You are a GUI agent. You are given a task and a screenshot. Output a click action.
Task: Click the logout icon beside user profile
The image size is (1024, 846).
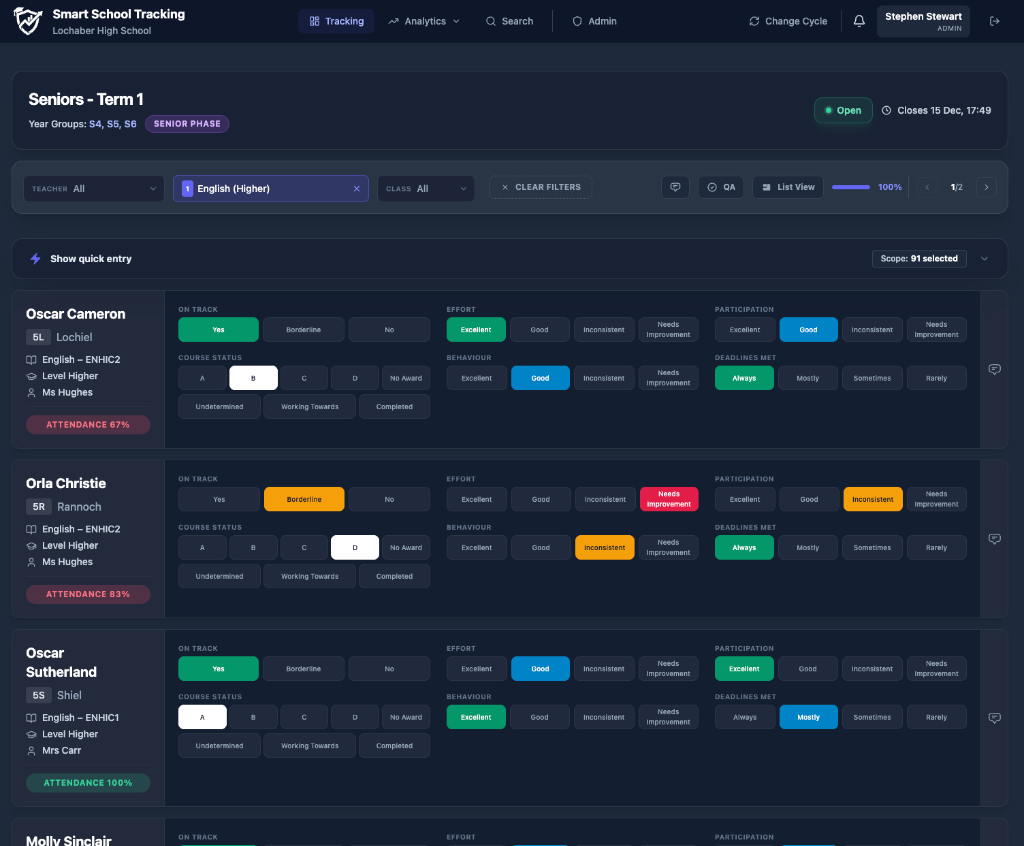pyautogui.click(x=994, y=21)
